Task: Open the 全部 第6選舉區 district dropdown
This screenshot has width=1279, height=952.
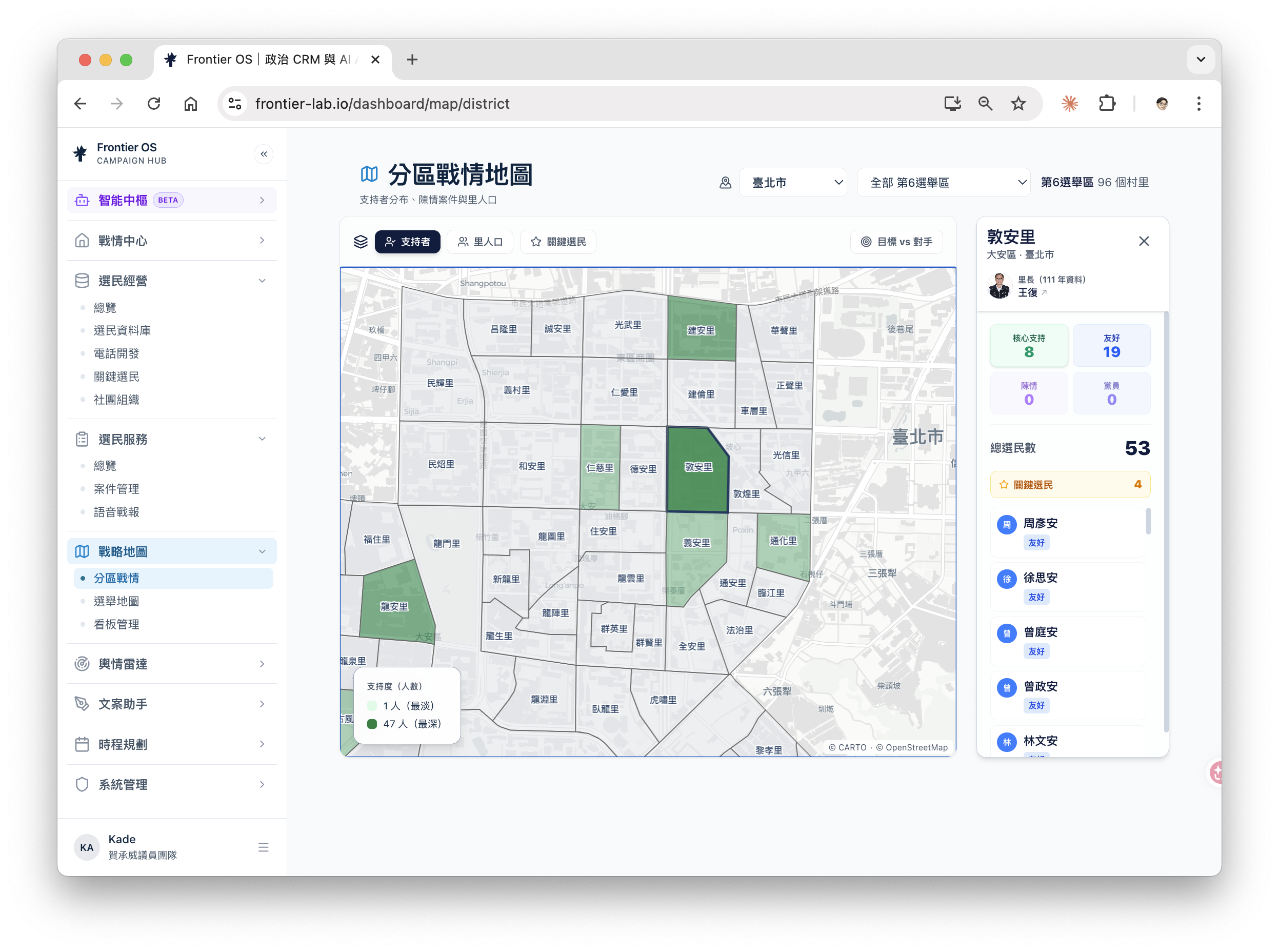Action: coord(943,183)
